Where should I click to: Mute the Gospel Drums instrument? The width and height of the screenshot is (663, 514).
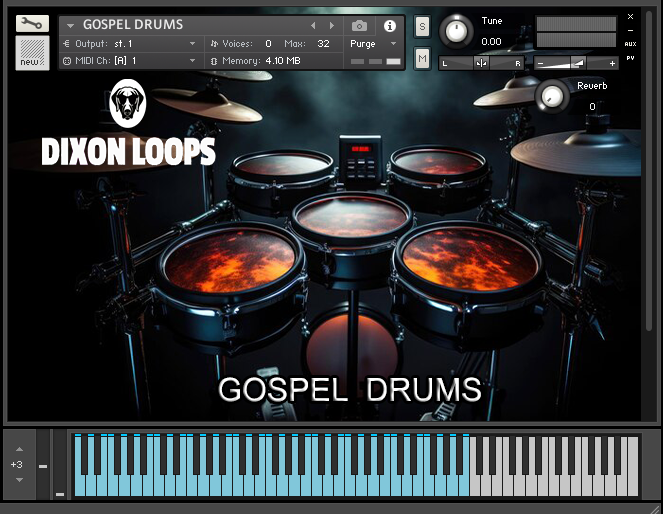pos(422,59)
